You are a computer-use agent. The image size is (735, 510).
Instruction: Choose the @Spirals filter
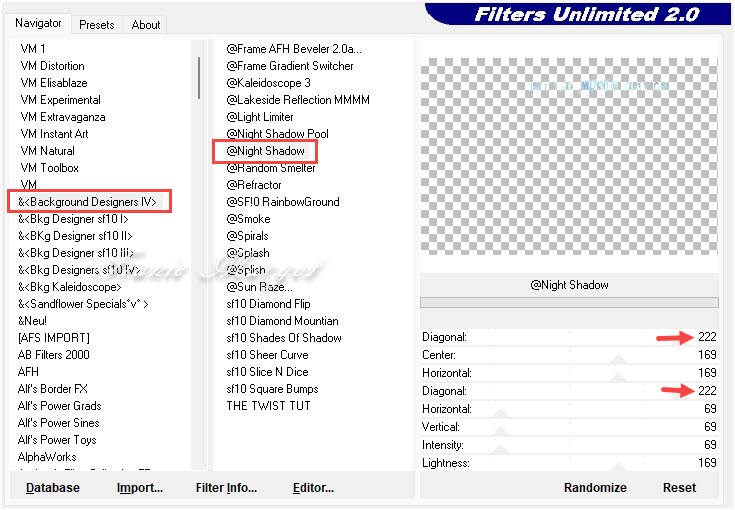click(247, 236)
